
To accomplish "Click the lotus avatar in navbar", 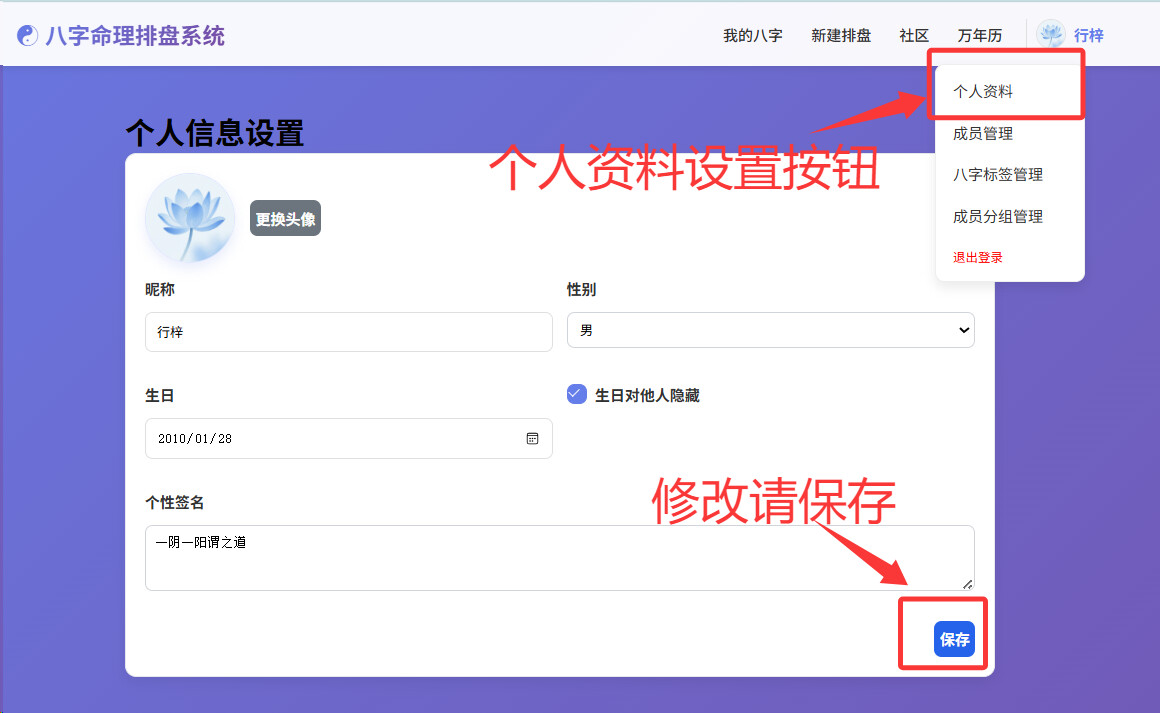I will [1051, 35].
